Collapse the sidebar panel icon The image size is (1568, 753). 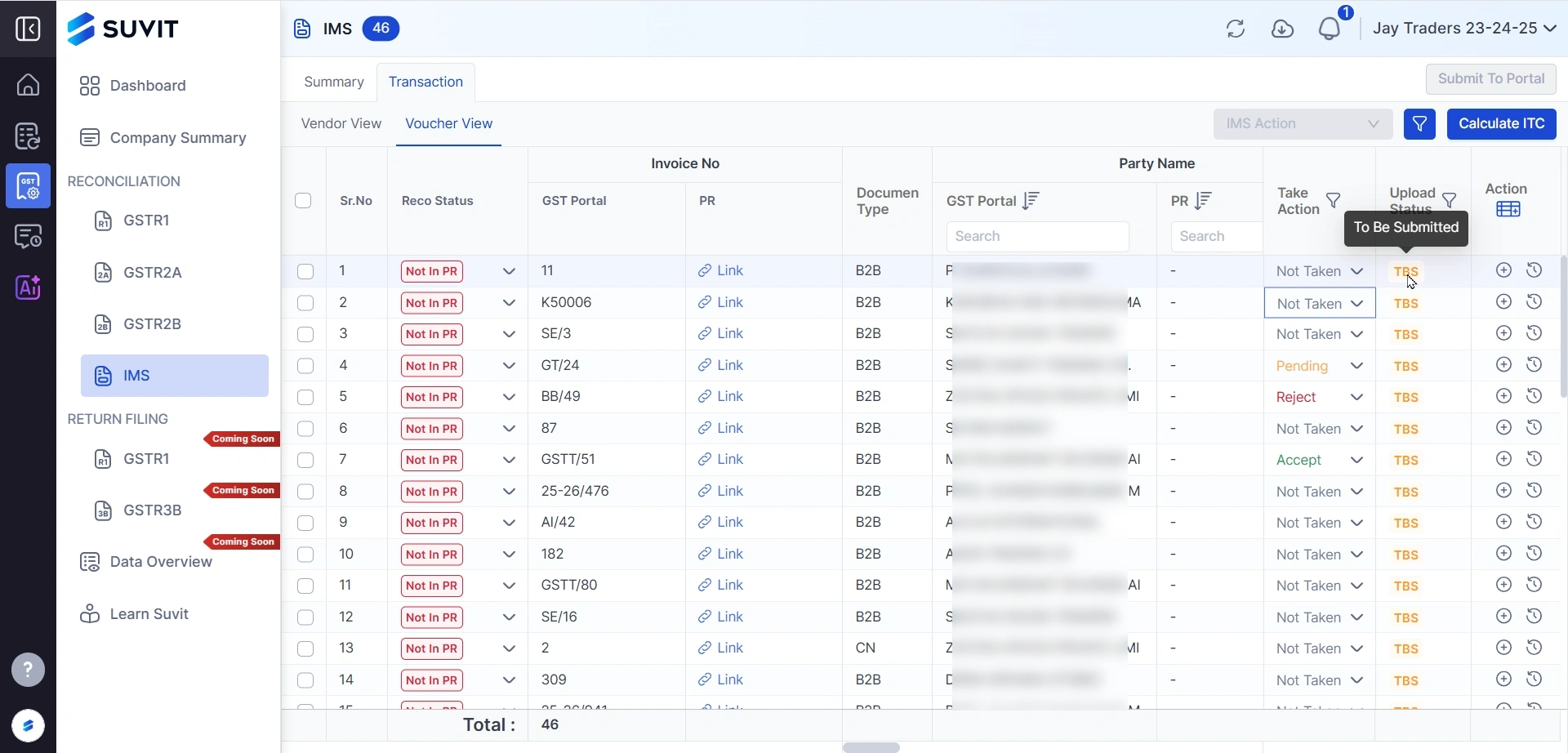[x=28, y=29]
